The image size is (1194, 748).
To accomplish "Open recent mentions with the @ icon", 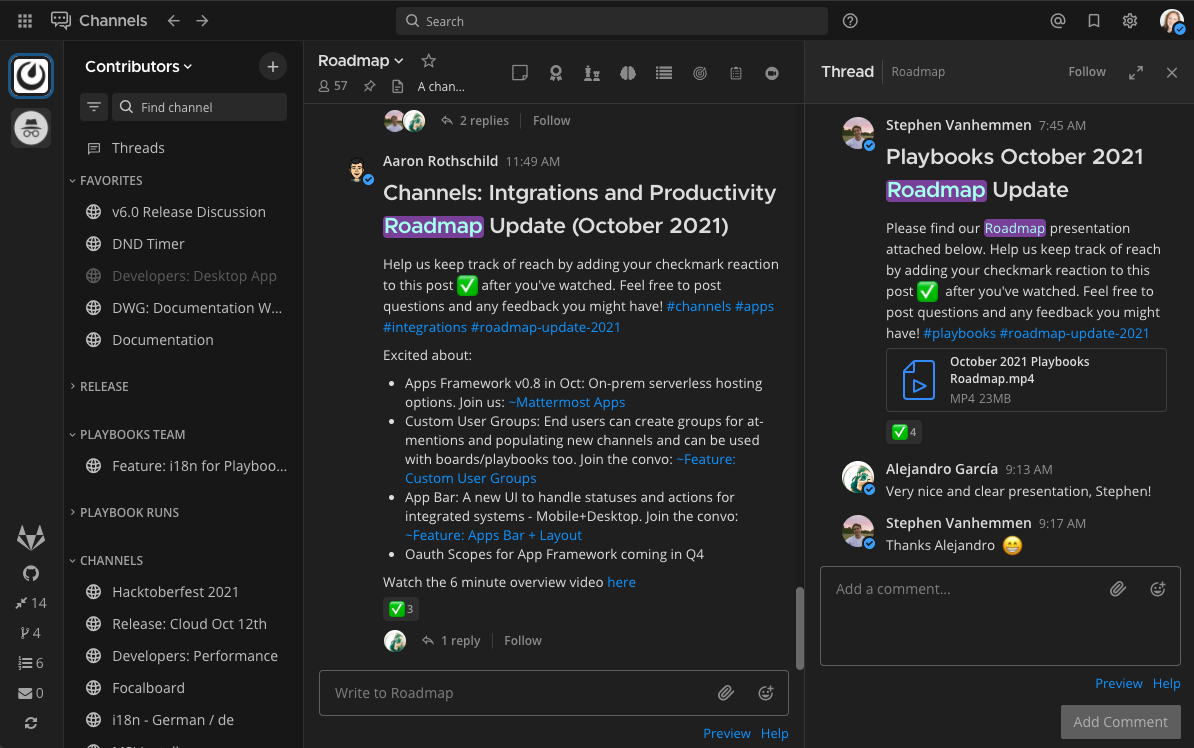I will click(x=1058, y=20).
